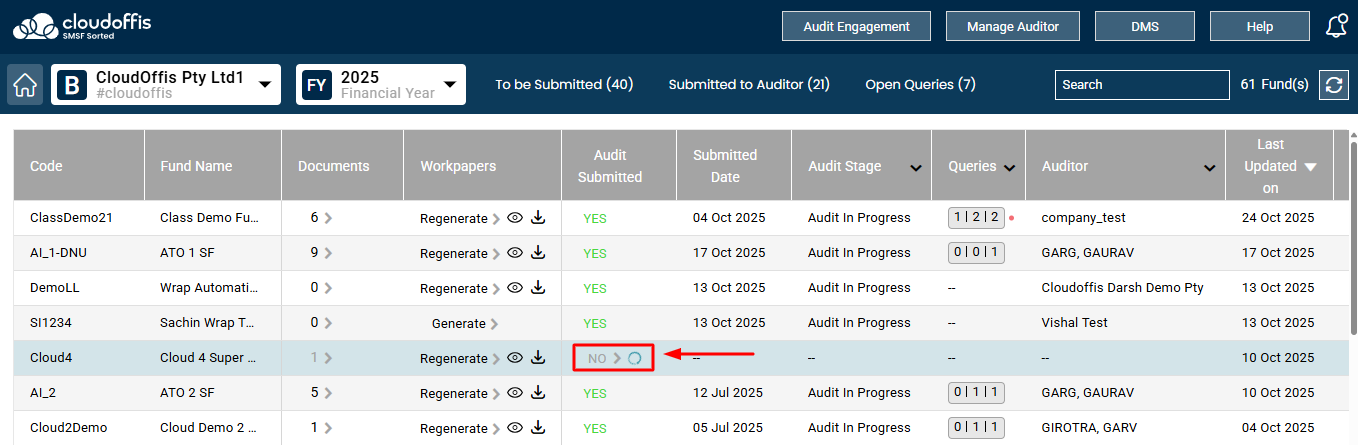Download workpapers for AI_2 fund

[538, 393]
